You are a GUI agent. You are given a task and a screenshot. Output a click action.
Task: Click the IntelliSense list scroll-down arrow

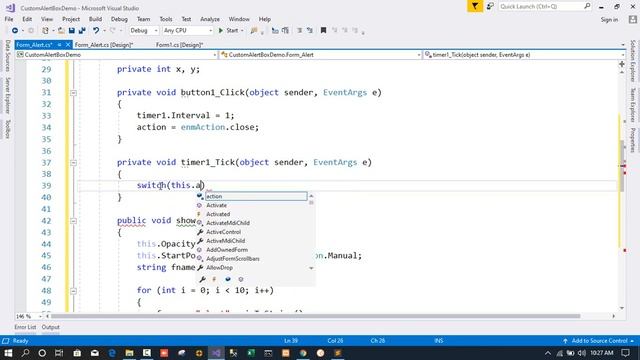(311, 268)
